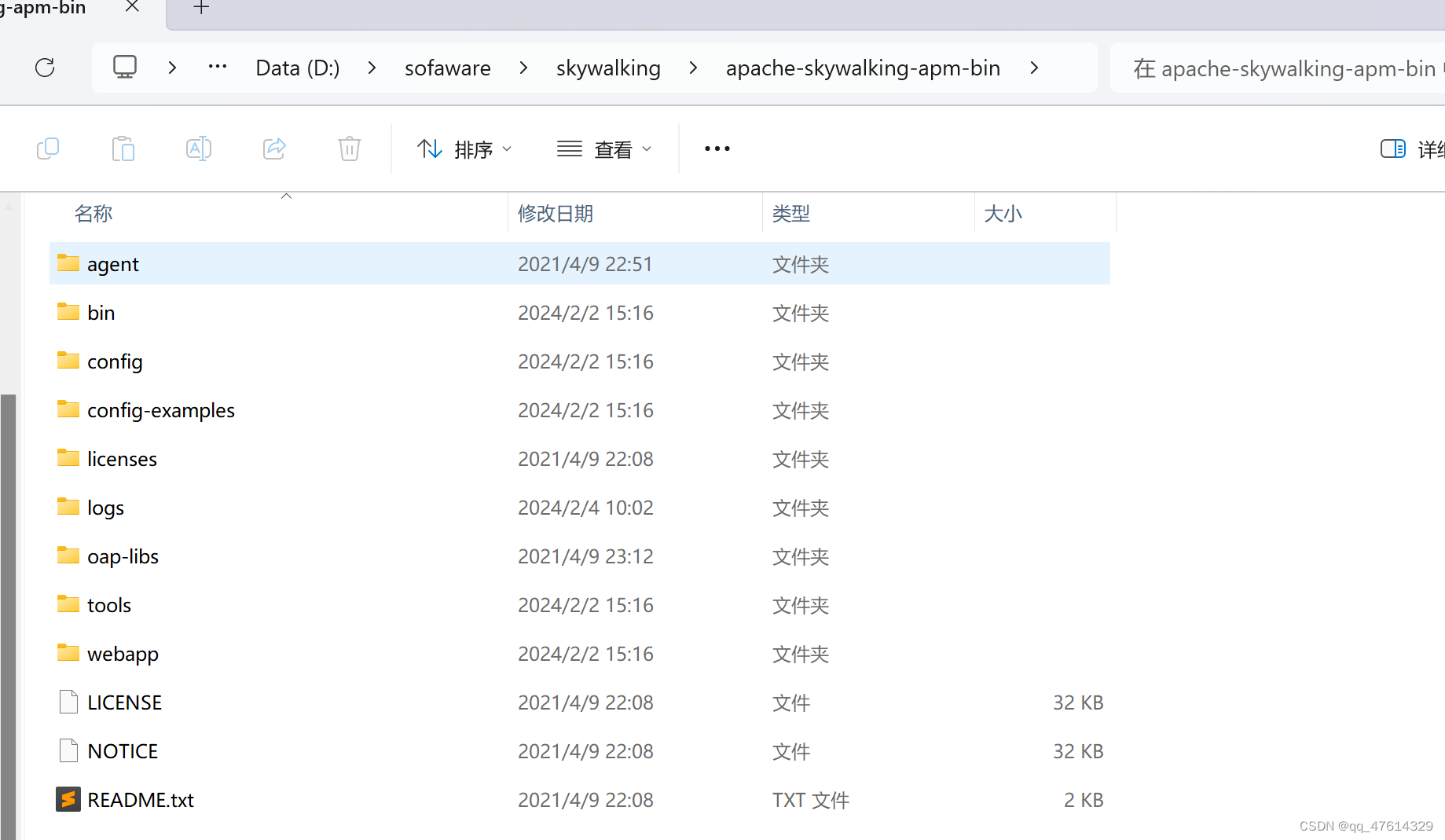Viewport: 1445px width, 840px height.
Task: Click the vertical scrollbar in left pane
Action: 9,615
